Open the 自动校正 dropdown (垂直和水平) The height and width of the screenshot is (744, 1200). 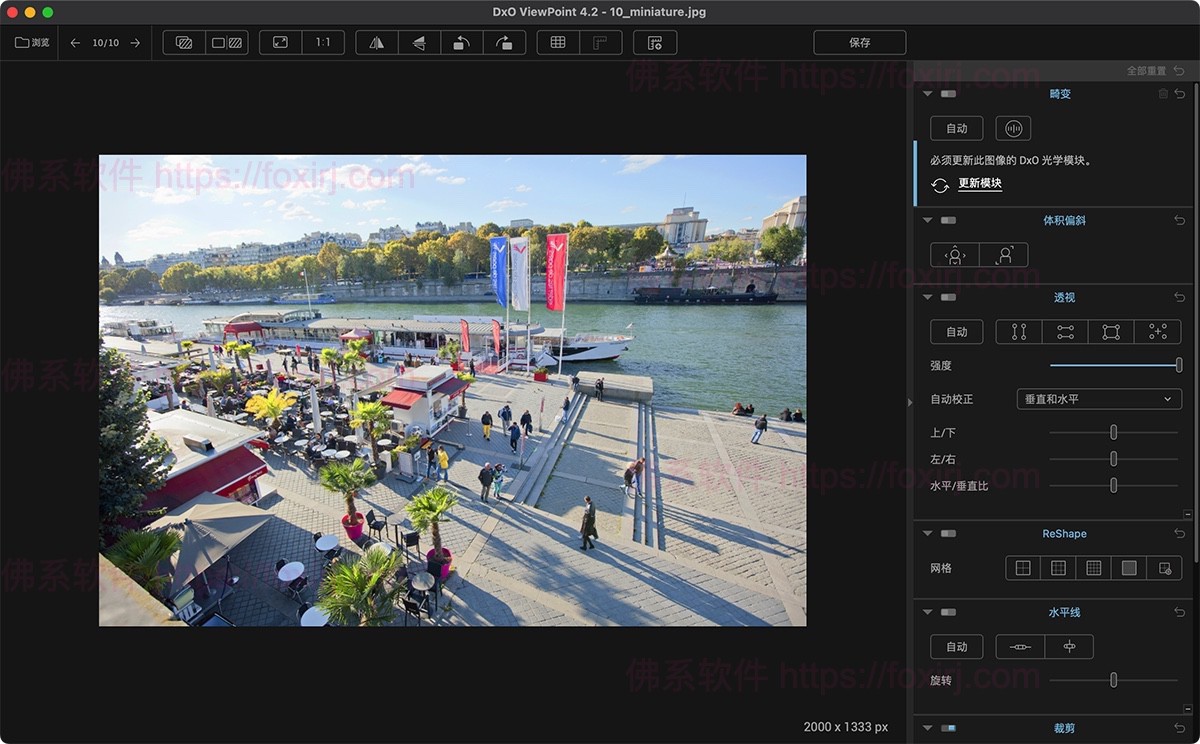[1098, 399]
